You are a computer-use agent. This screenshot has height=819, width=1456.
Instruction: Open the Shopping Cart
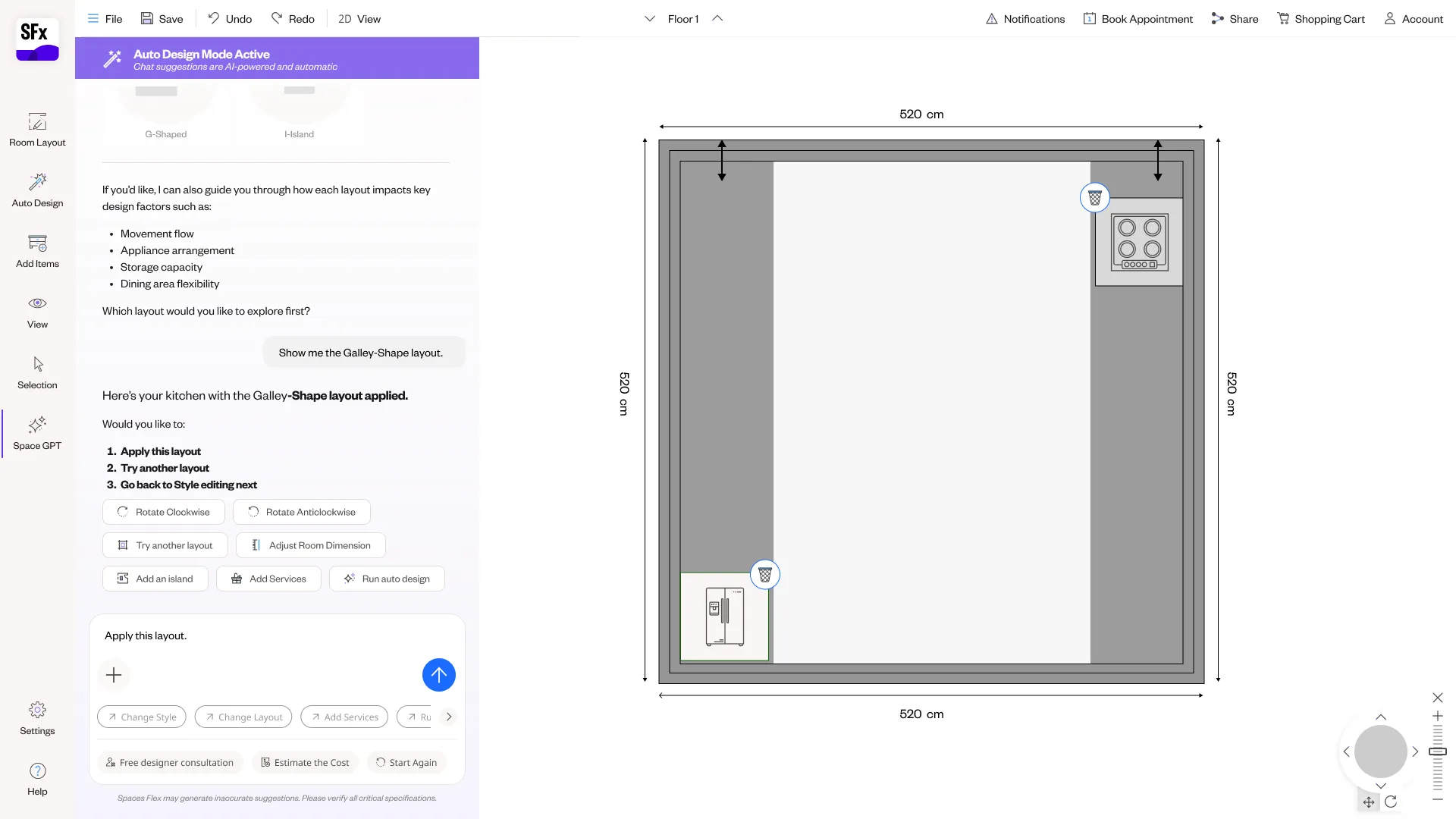(1321, 19)
